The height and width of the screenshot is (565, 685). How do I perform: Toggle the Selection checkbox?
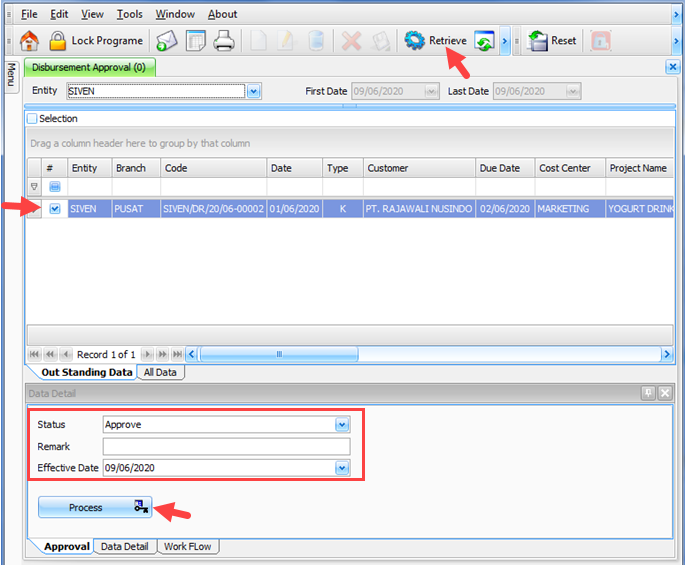tap(32, 118)
